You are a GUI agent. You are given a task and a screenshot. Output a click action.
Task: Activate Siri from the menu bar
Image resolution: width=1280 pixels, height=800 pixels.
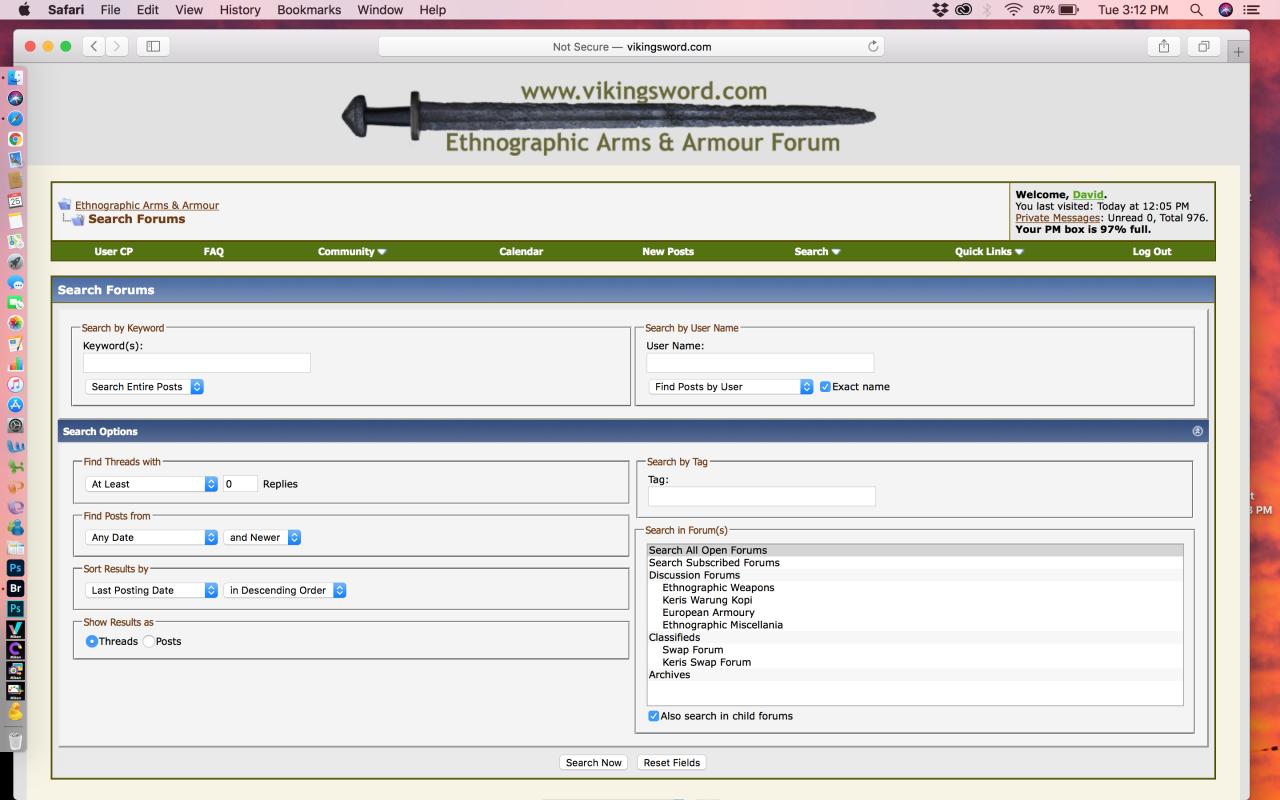click(x=1225, y=10)
